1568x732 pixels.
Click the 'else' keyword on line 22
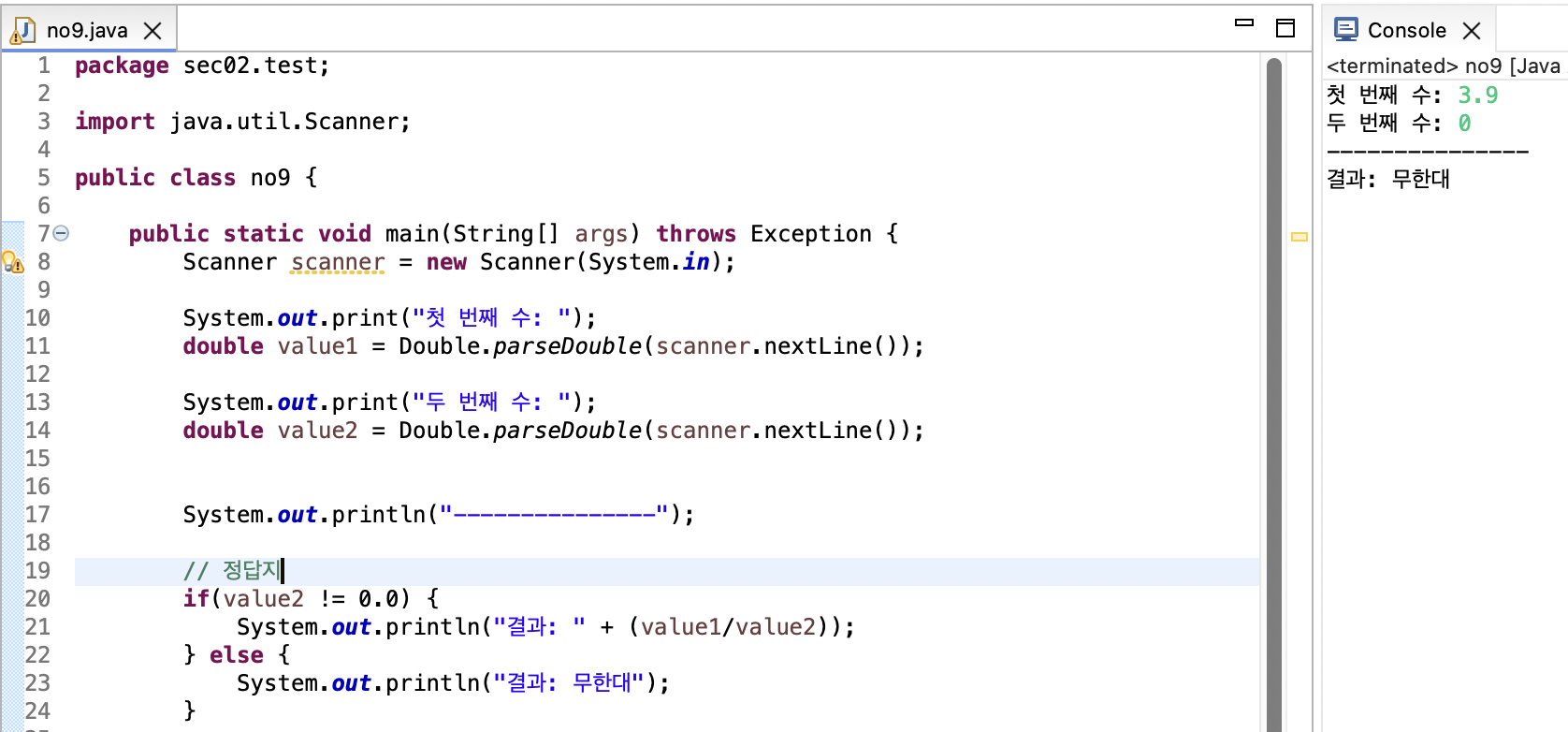237,655
